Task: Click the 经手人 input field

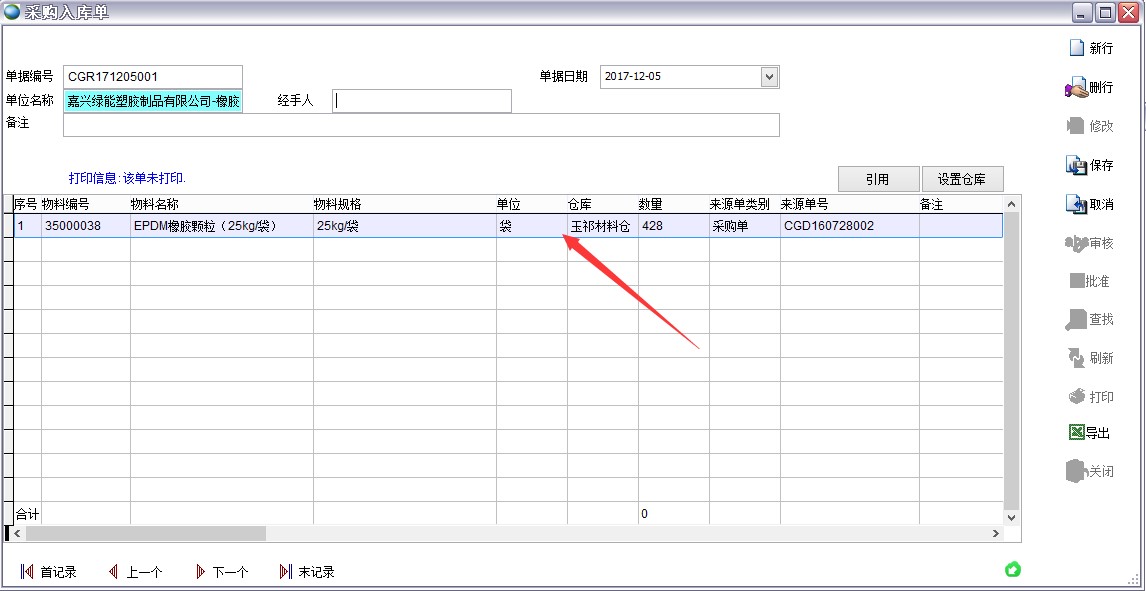Action: point(421,101)
